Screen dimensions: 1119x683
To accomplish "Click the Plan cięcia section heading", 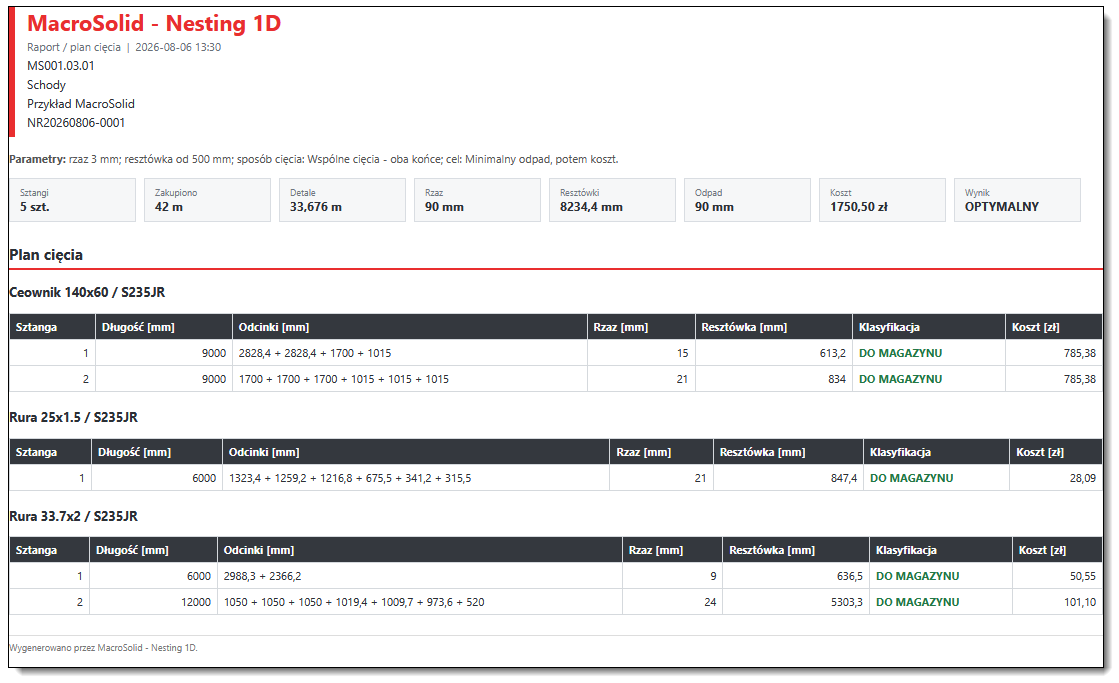I will 46,255.
